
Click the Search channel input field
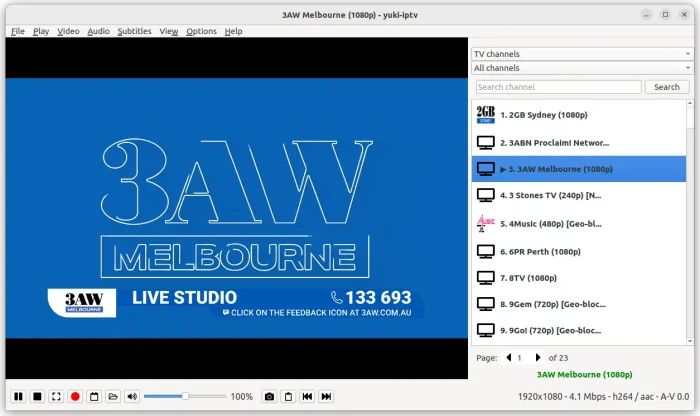(558, 87)
